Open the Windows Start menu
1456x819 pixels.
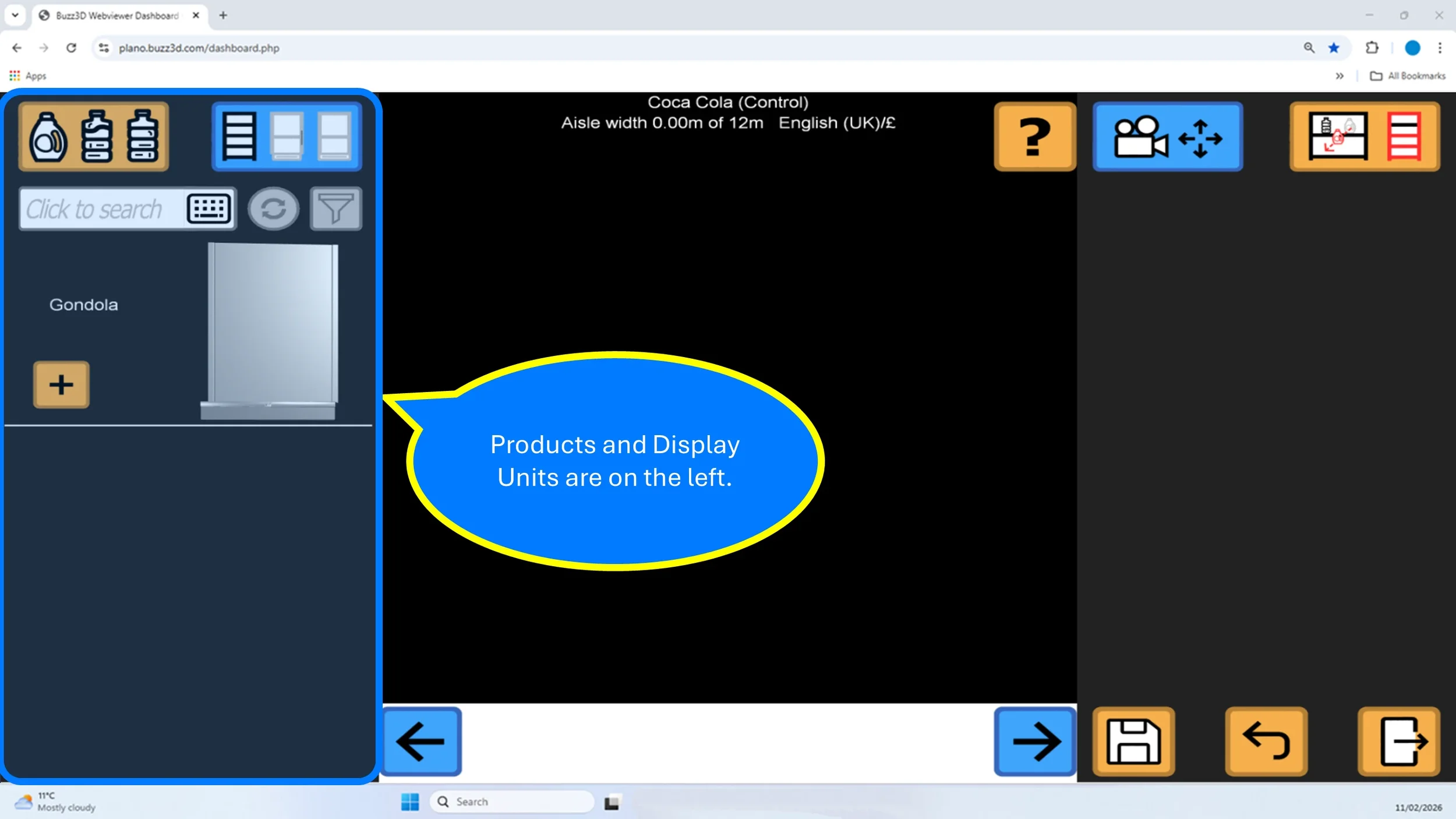[409, 802]
